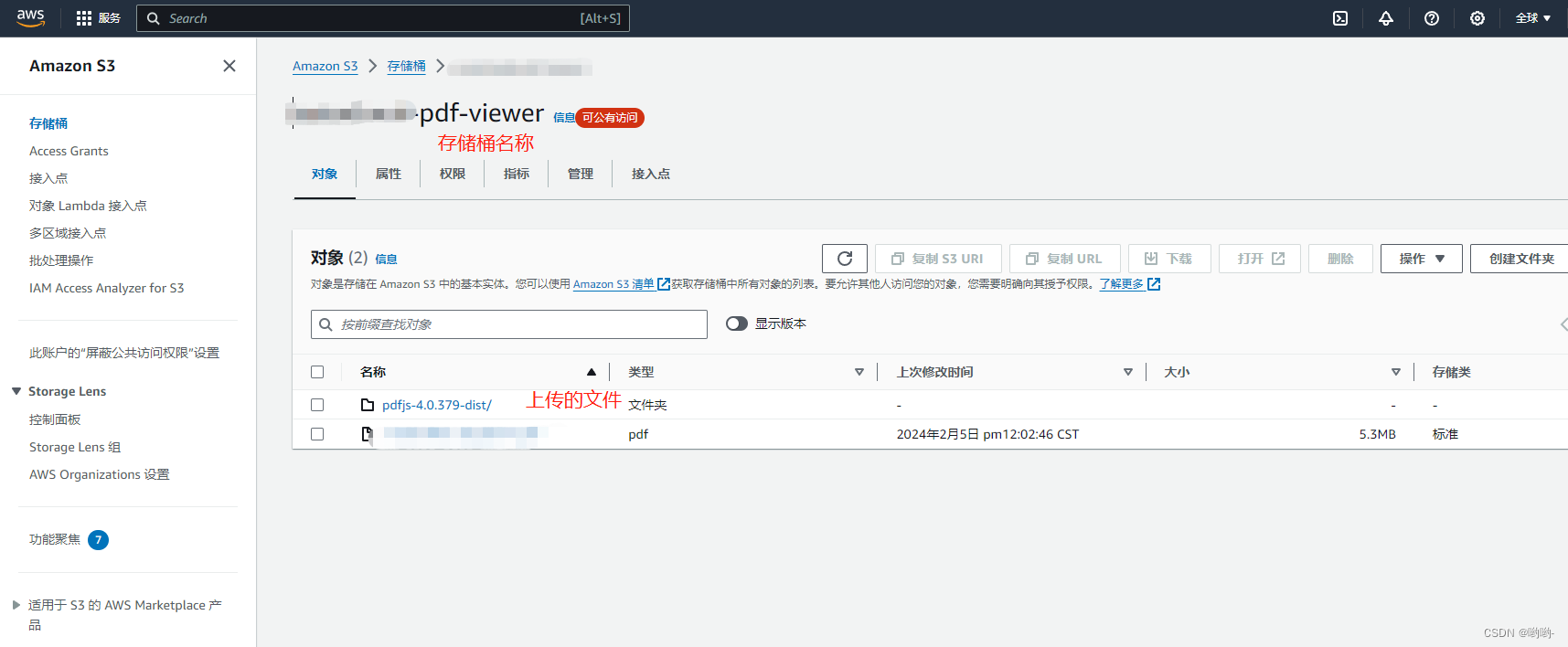
Task: Open the 操作 actions dropdown
Action: [x=1422, y=259]
